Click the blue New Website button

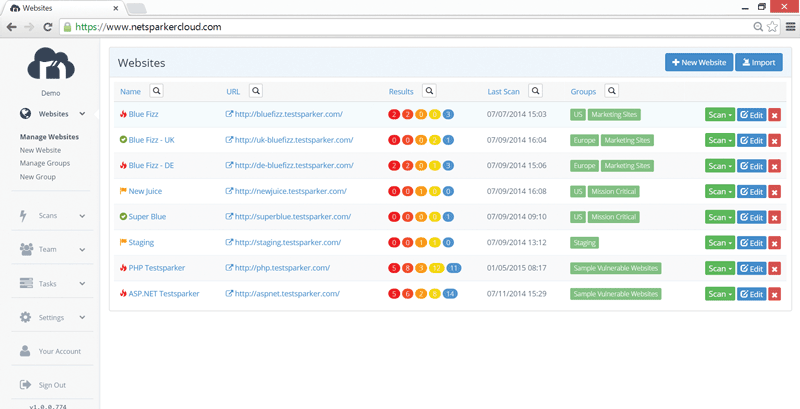699,62
